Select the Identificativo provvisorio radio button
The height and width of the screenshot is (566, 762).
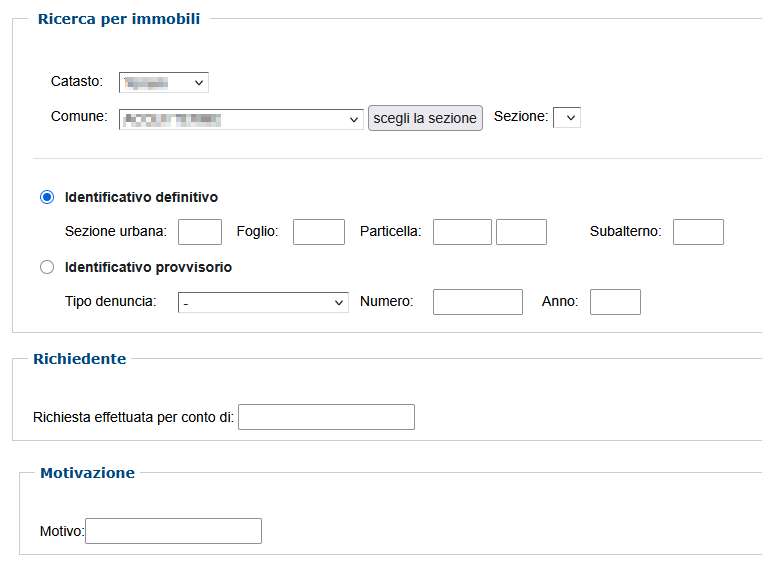point(47,267)
